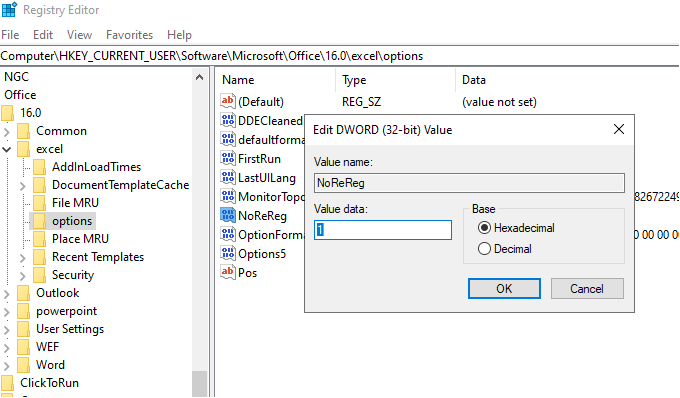Open the File menu
This screenshot has height=398, width=680.
point(10,35)
